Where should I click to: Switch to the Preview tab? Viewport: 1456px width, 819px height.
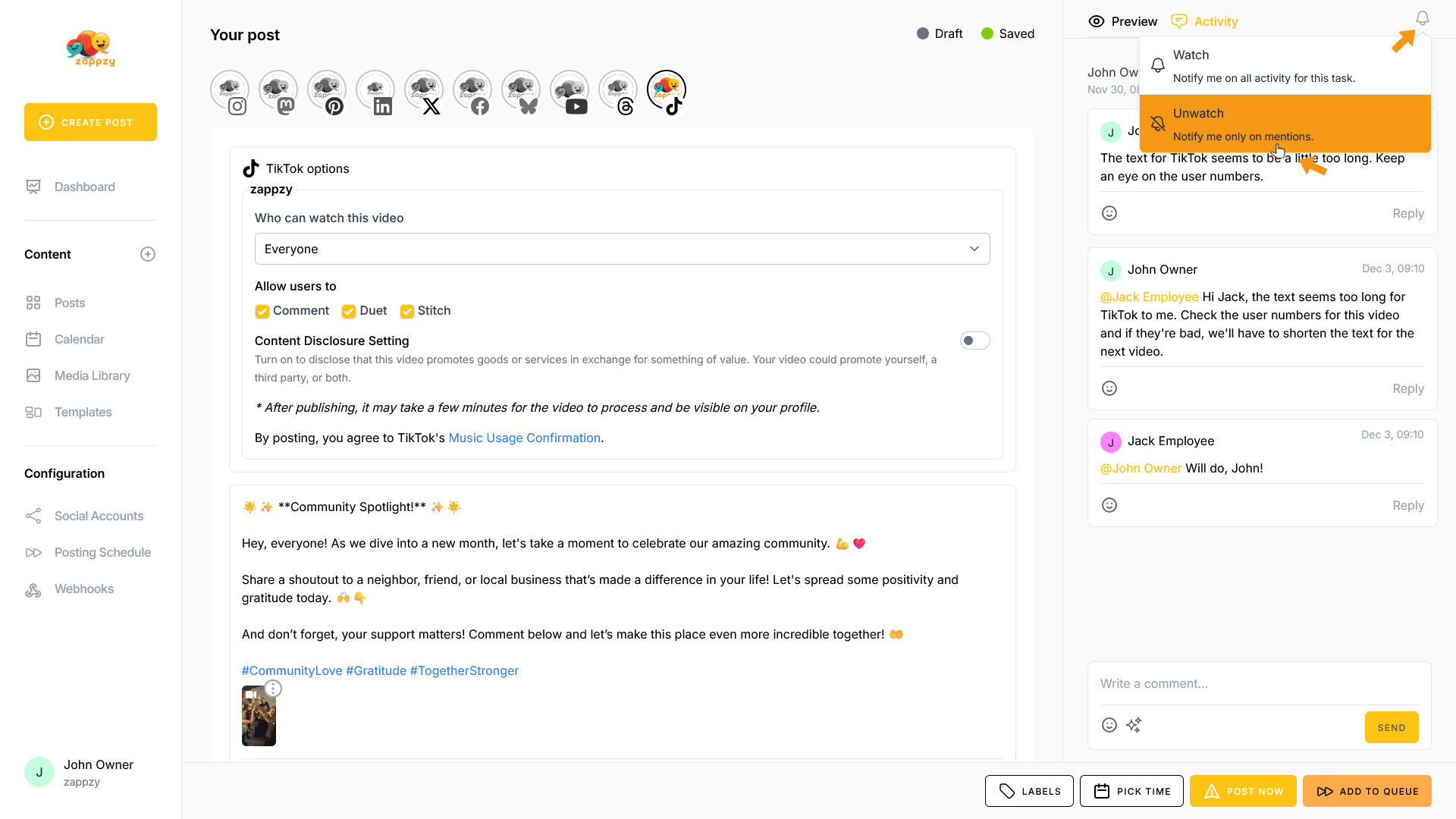[1123, 21]
